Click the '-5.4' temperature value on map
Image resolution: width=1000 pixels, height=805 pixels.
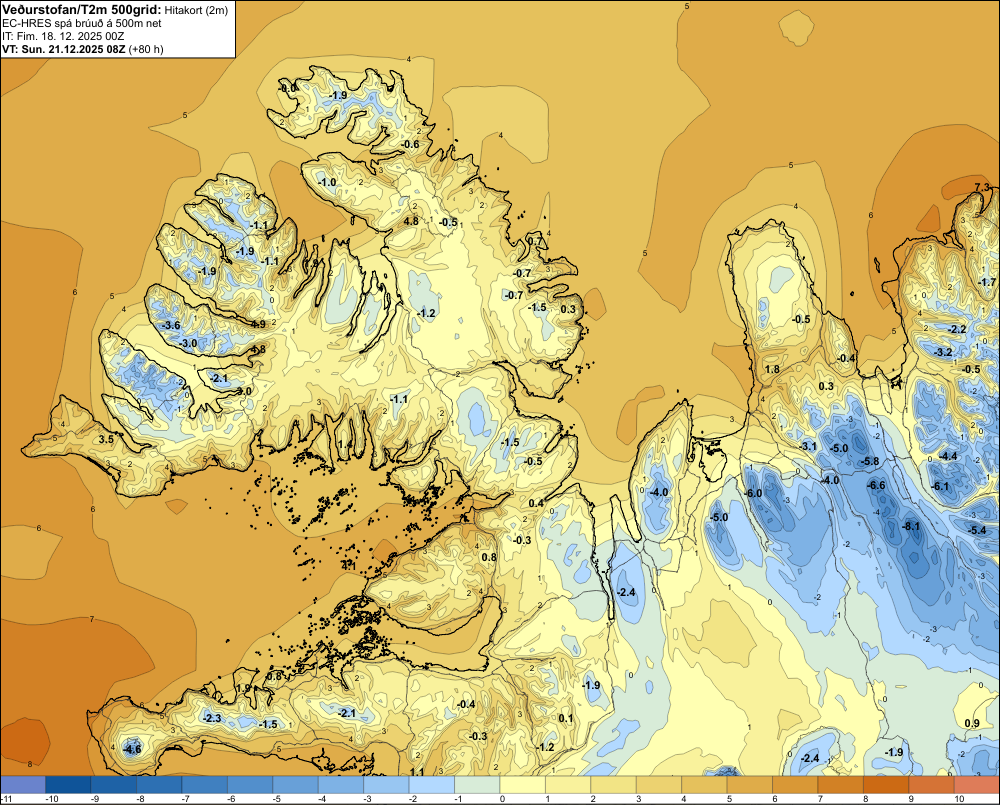(977, 530)
